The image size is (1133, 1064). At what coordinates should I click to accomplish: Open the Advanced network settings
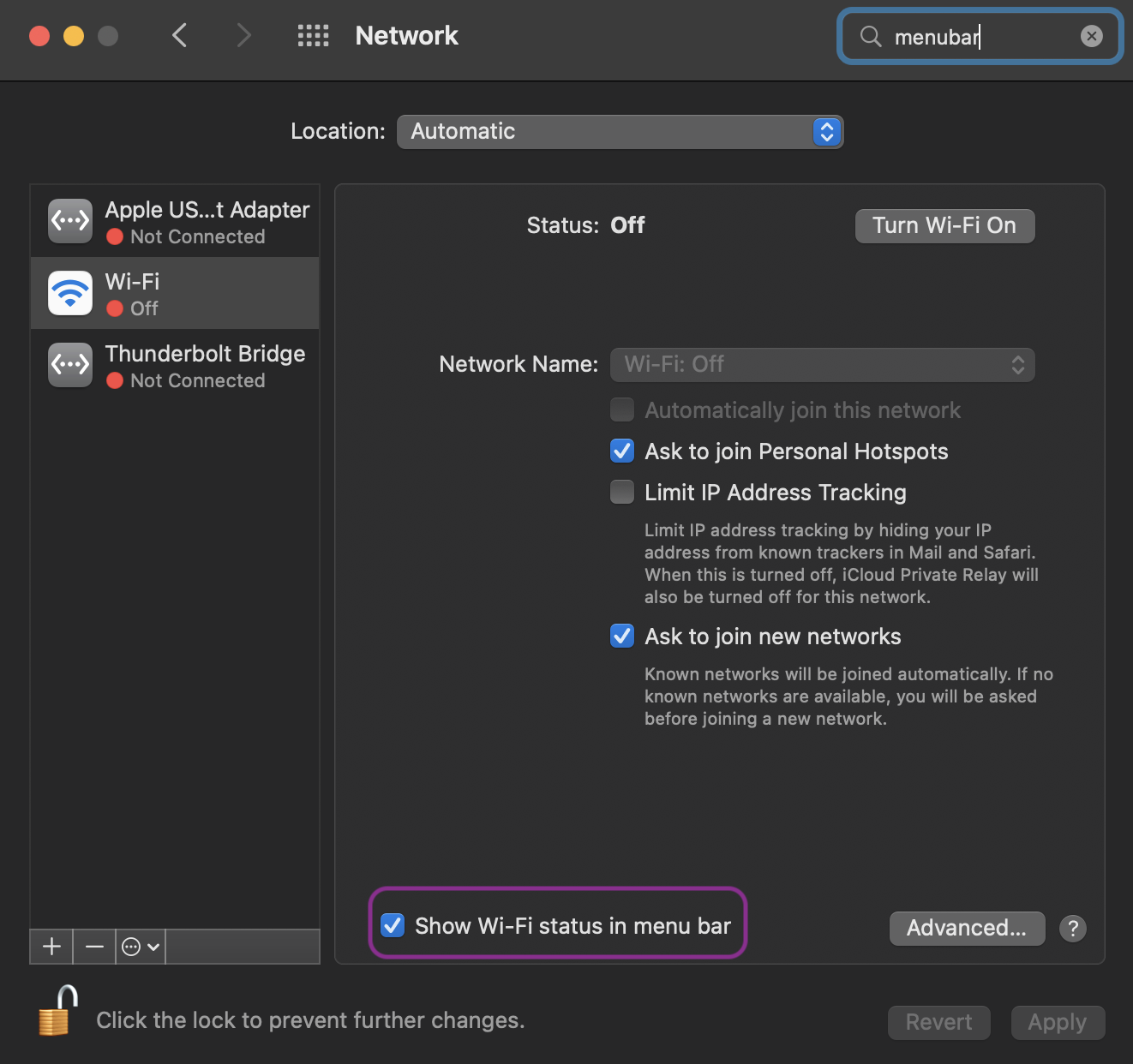point(967,928)
